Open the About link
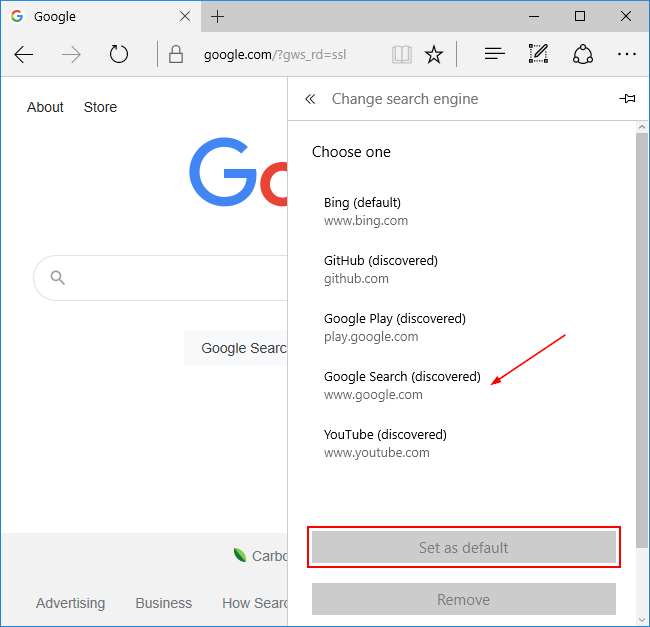The image size is (650, 627). click(45, 107)
